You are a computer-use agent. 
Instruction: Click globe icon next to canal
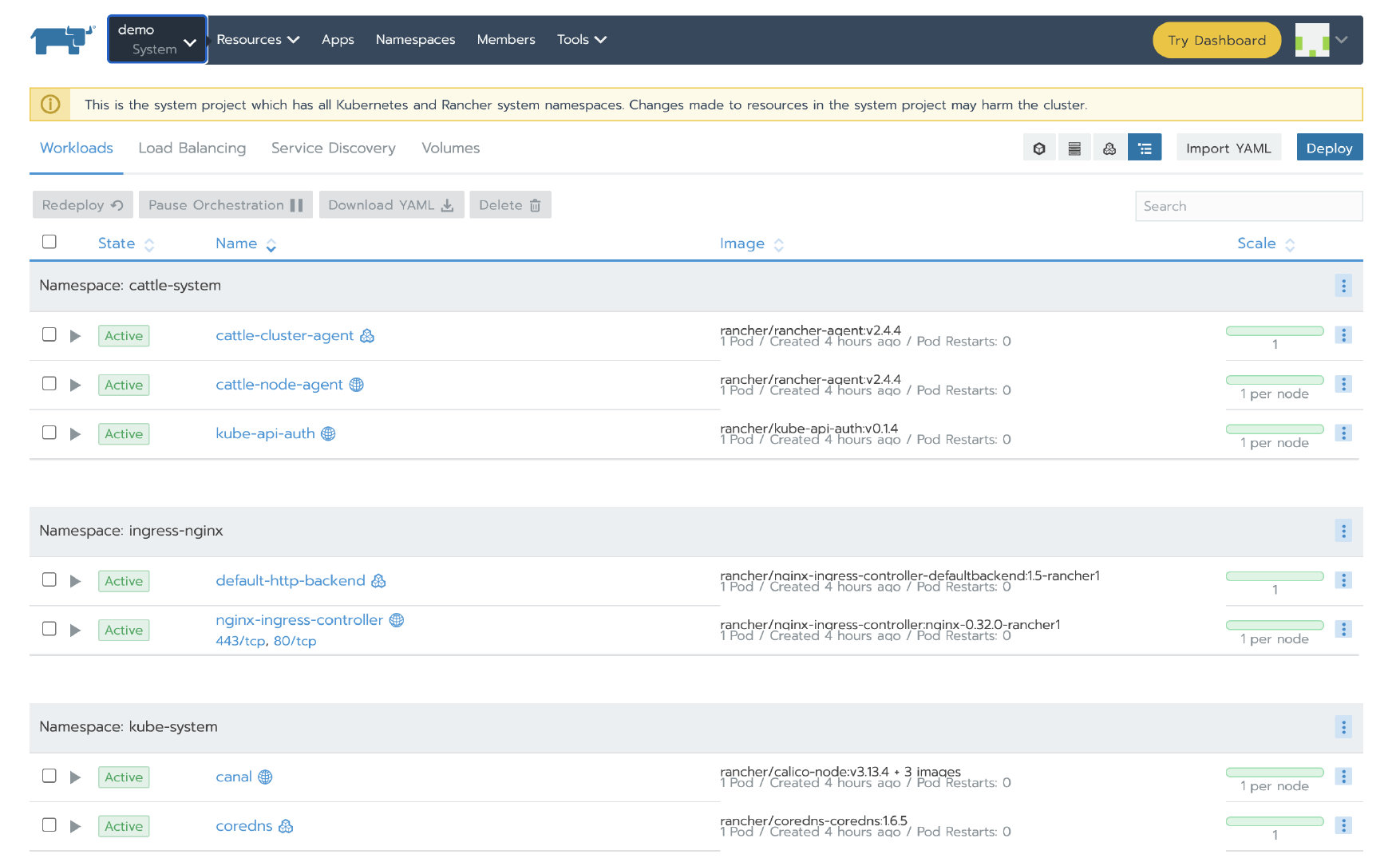tap(265, 777)
